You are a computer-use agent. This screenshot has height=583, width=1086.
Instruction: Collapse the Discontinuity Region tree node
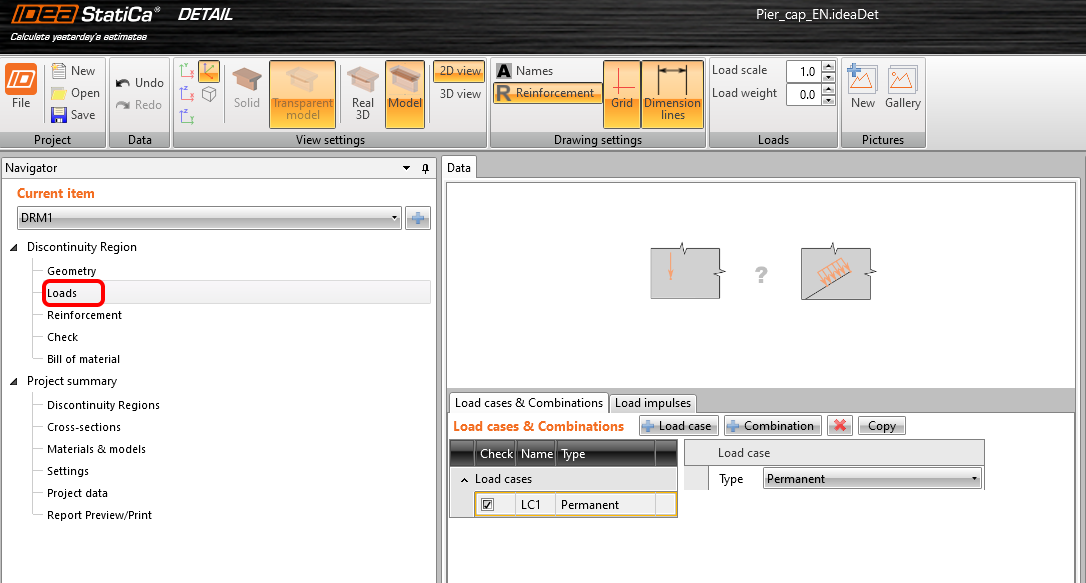tap(15, 247)
